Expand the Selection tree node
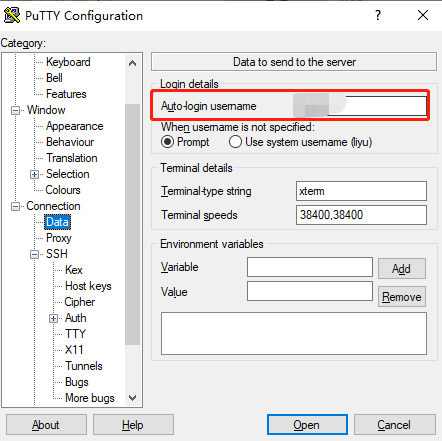 pos(34,174)
